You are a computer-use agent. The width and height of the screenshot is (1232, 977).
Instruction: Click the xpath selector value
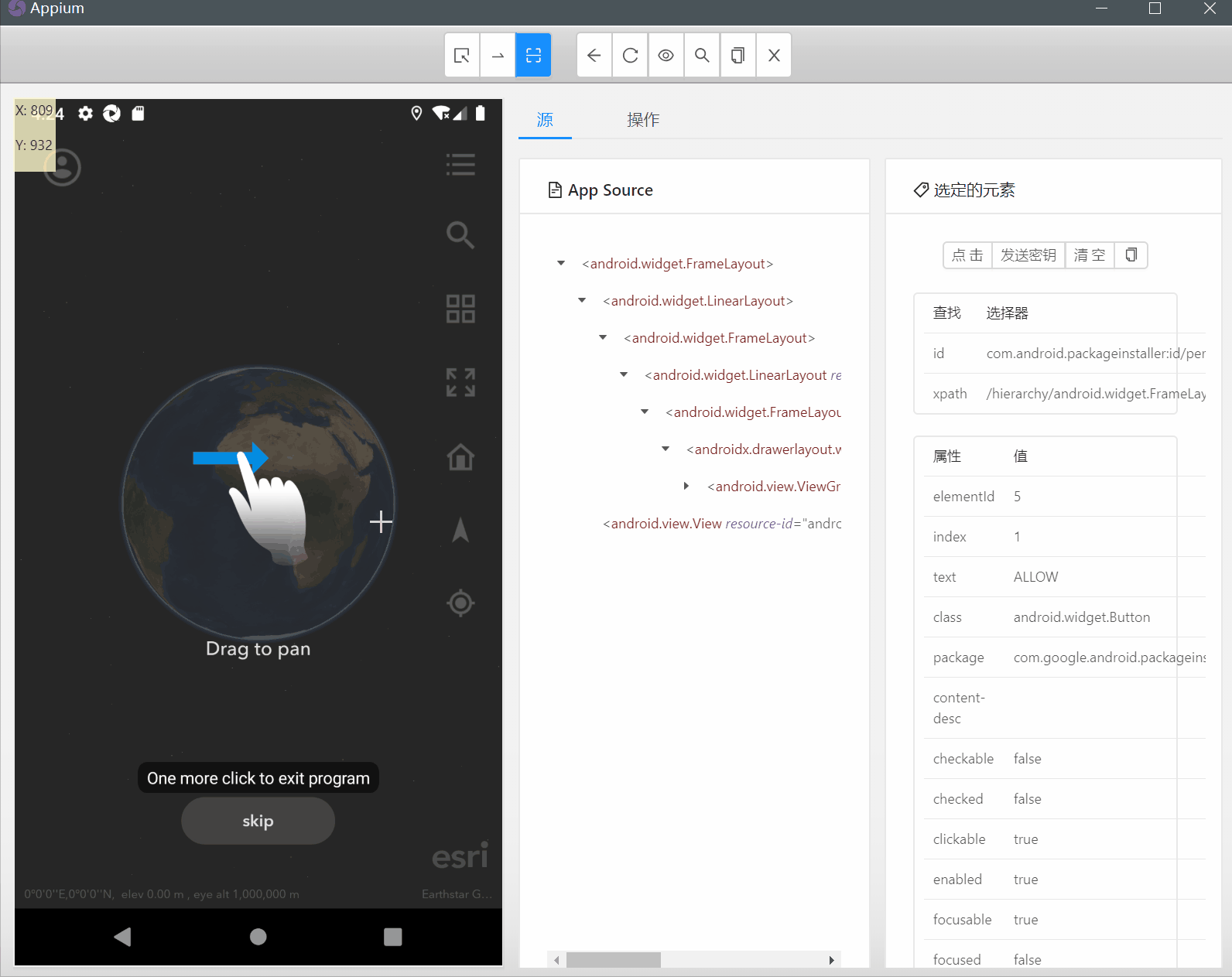[x=1096, y=394]
